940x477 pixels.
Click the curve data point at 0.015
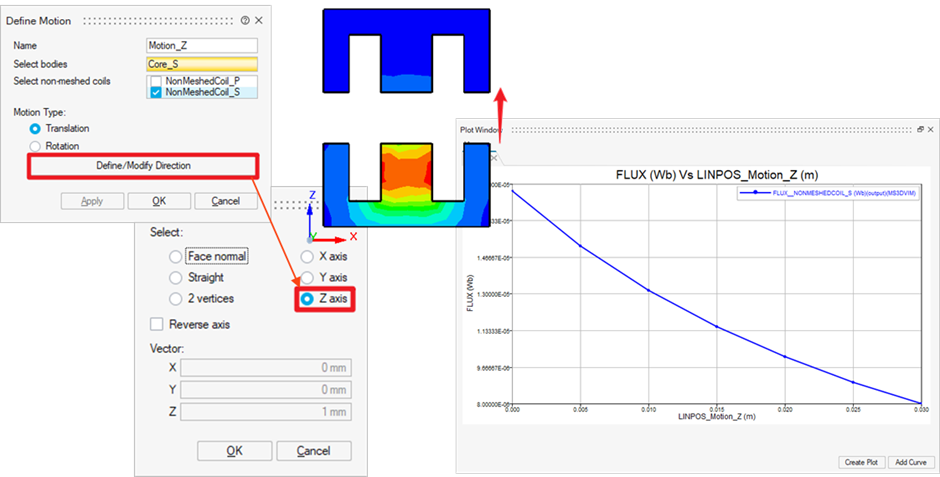[x=717, y=327]
